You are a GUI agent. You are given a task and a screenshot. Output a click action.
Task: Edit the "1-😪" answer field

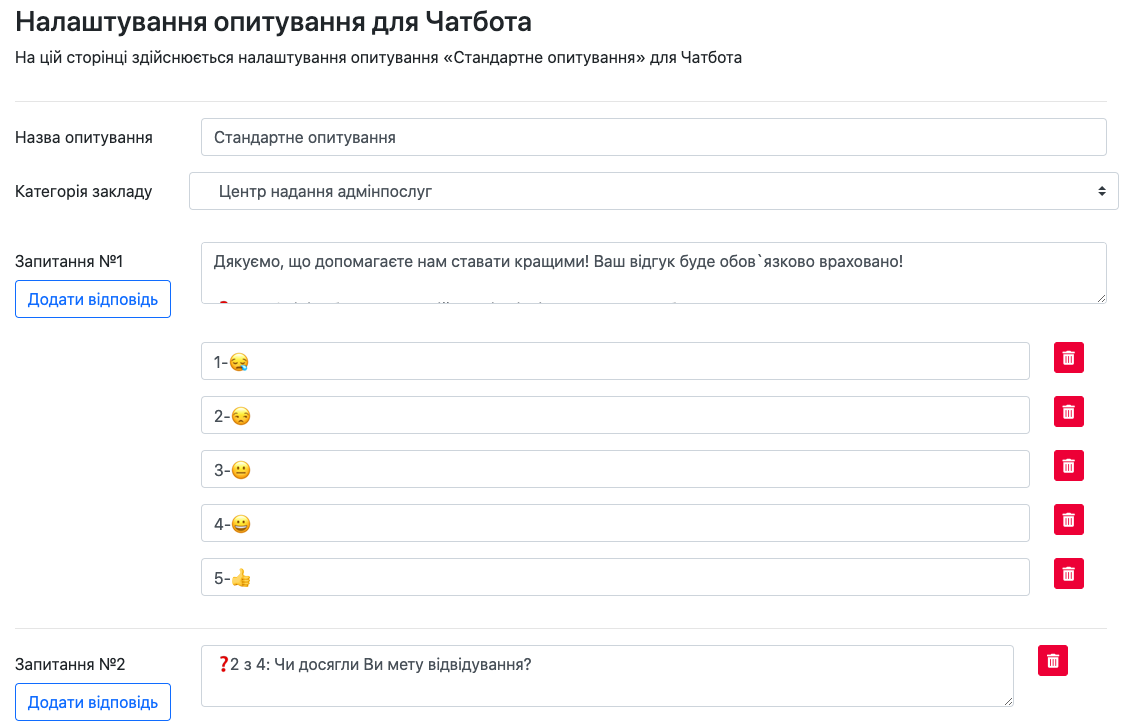615,361
